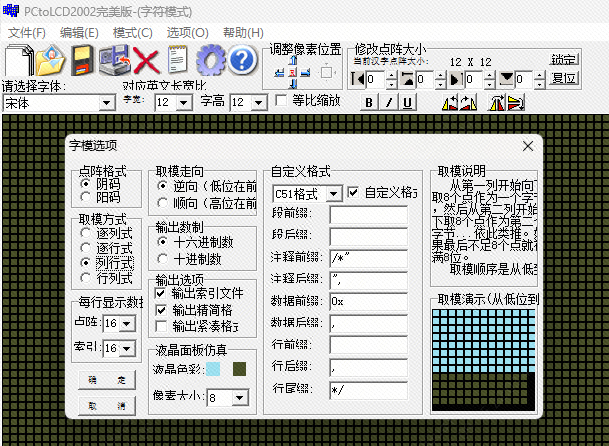Click the save-as disk with arrow icon

[114, 60]
